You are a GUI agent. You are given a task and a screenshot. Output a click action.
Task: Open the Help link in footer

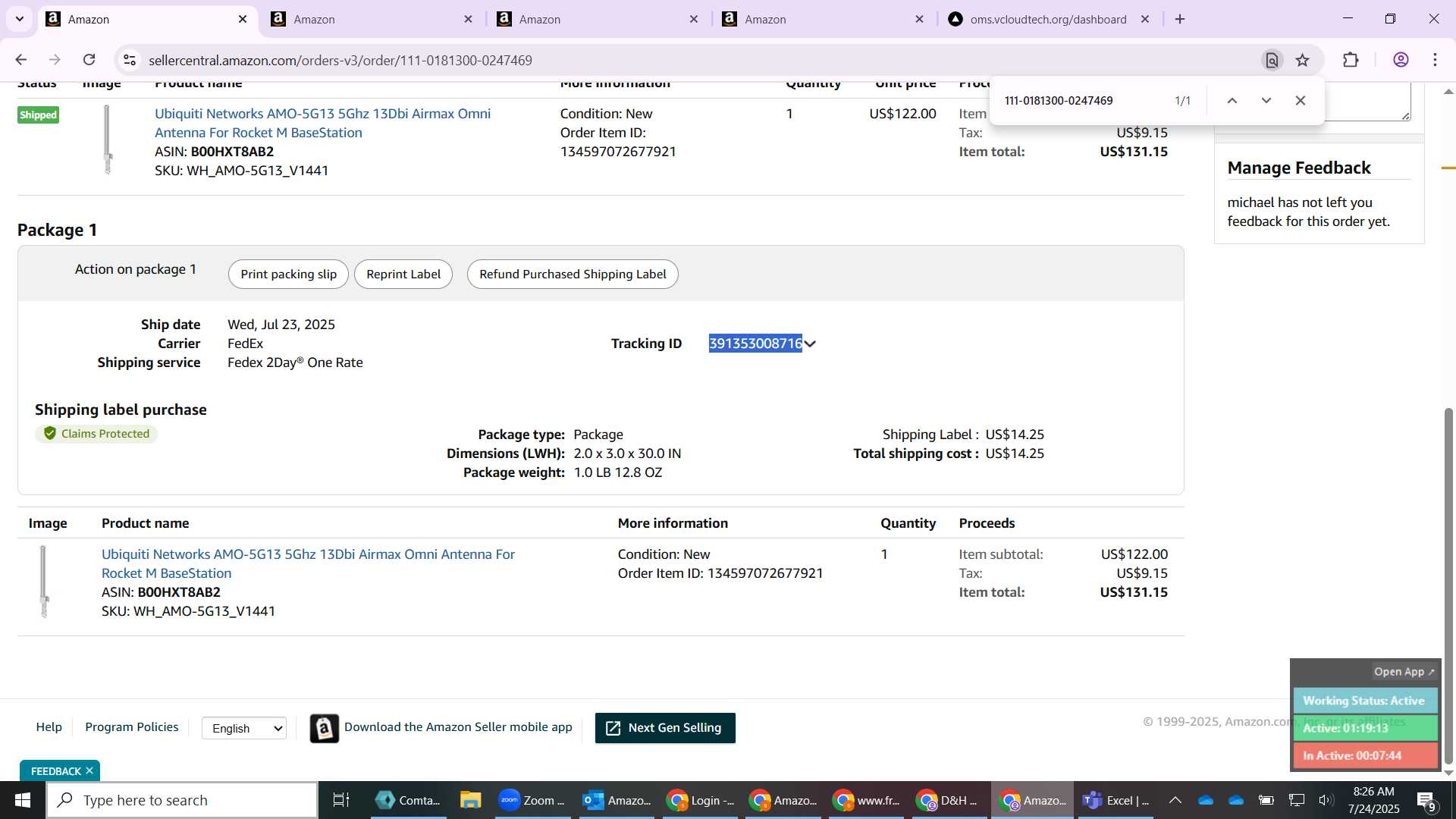[49, 726]
